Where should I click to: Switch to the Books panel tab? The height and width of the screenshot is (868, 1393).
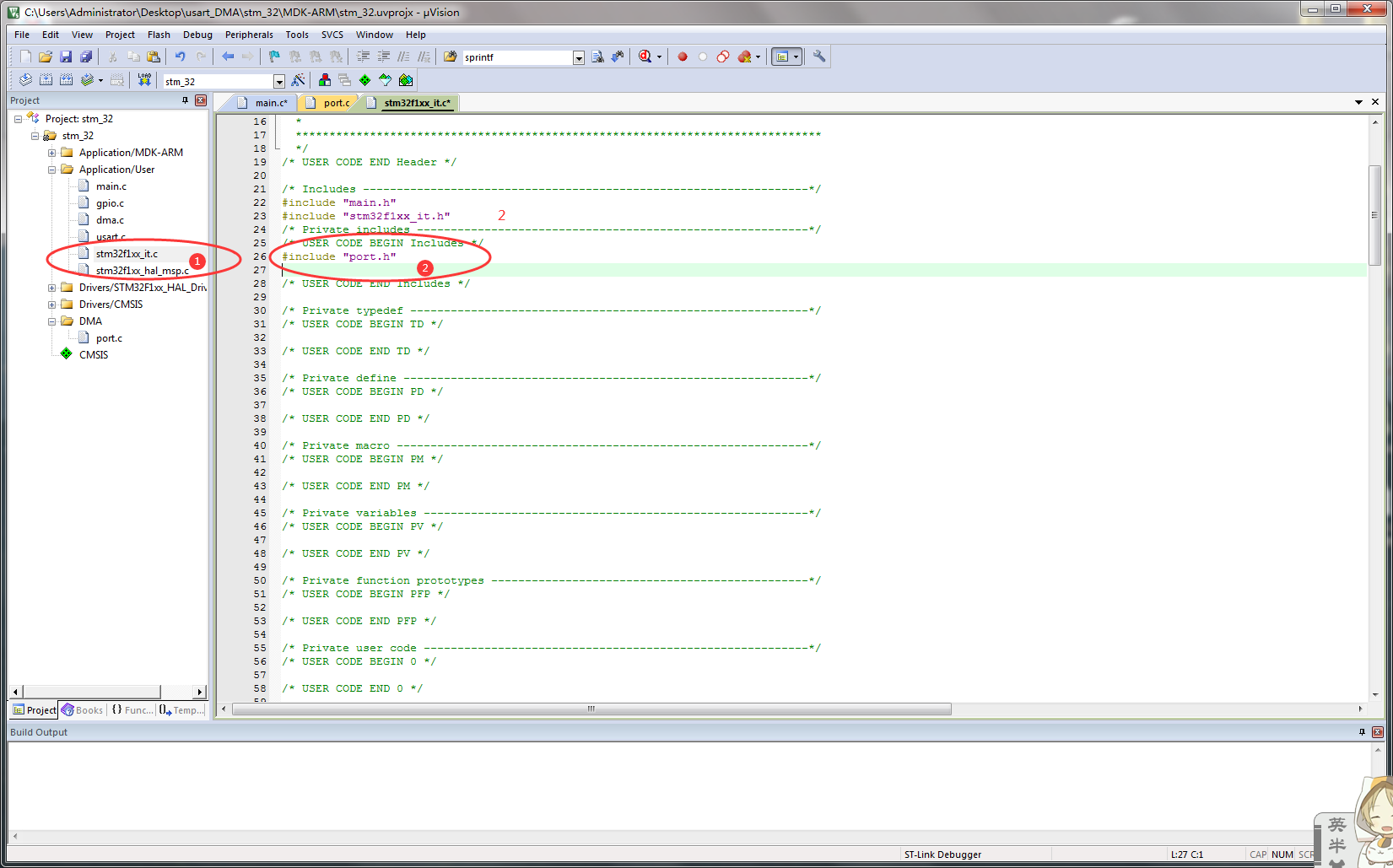point(82,710)
